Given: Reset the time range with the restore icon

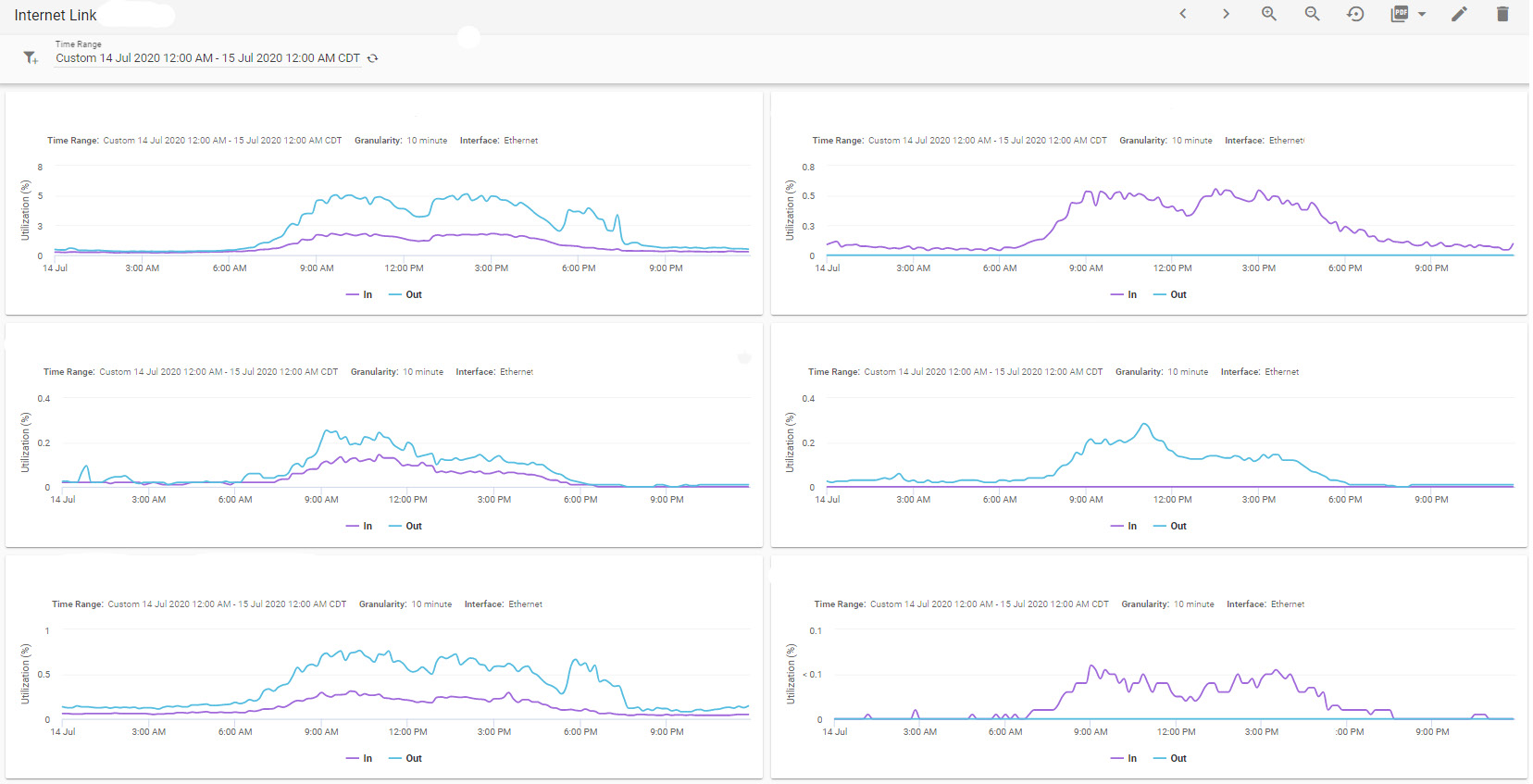Looking at the screenshot, I should coord(1355,14).
